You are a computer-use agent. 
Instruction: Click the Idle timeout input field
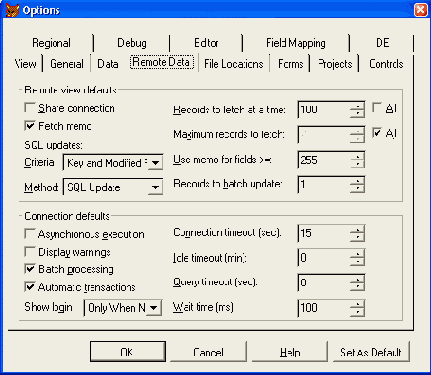tap(324, 258)
